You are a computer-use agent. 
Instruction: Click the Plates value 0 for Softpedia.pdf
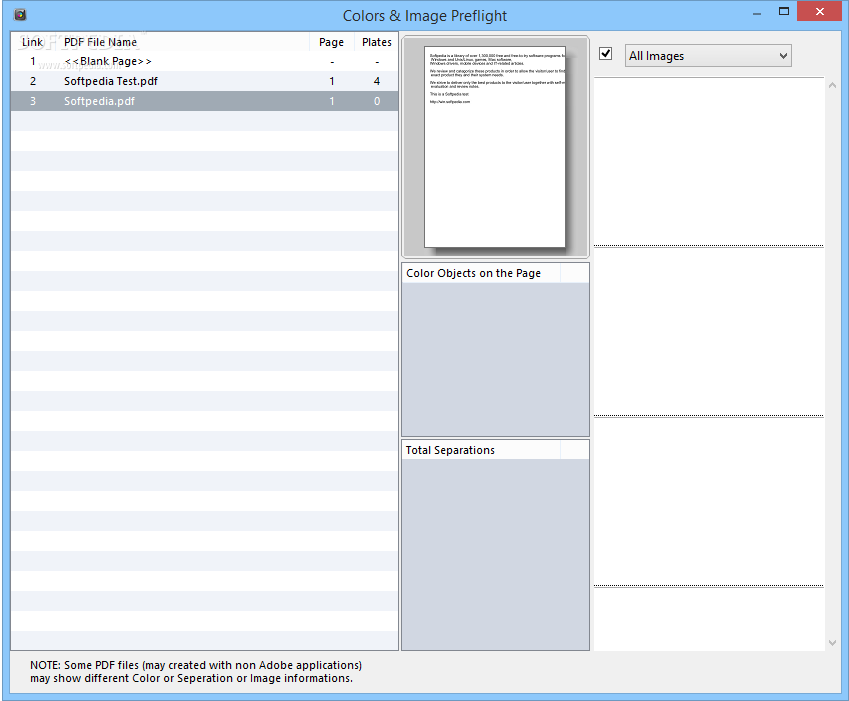point(377,101)
